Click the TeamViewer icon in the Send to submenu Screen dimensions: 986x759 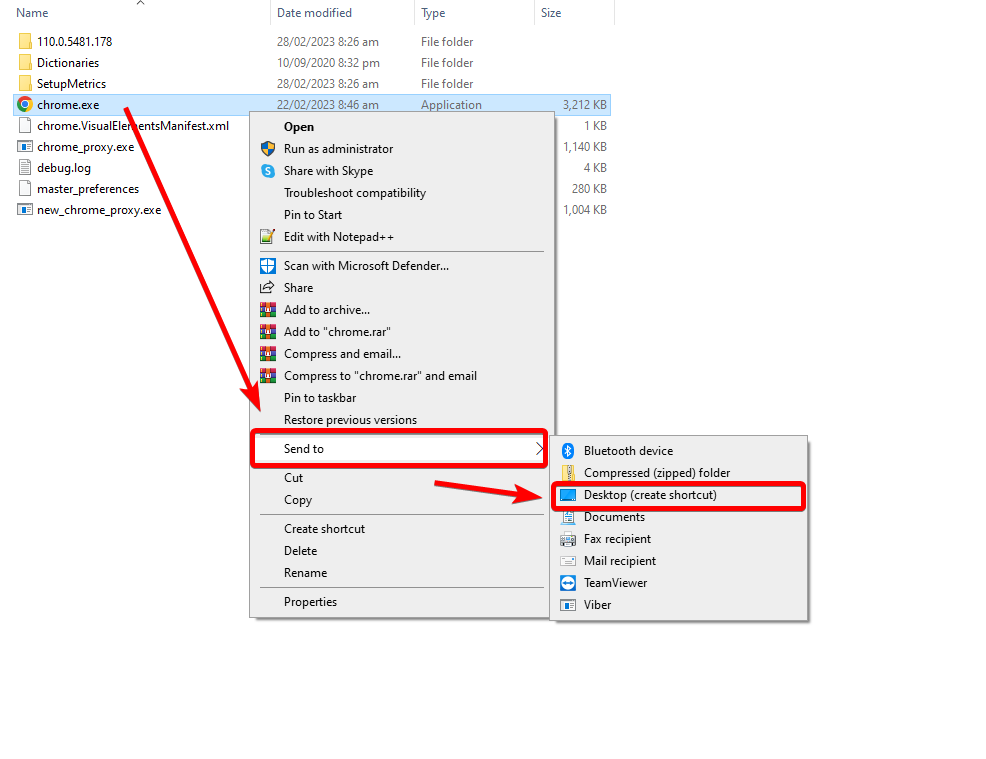click(567, 582)
